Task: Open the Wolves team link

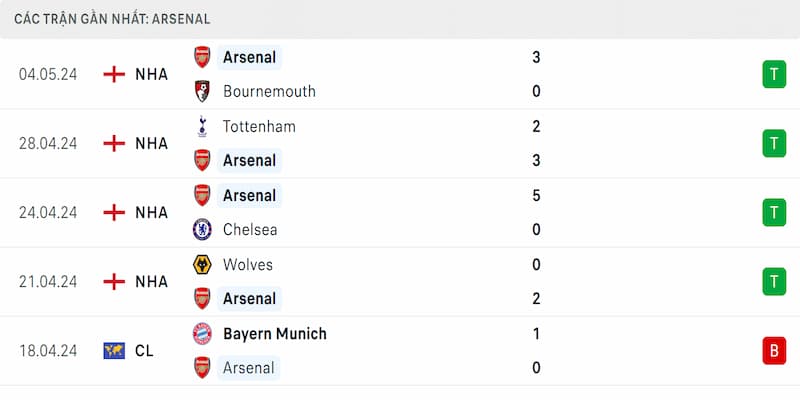Action: coord(248,265)
